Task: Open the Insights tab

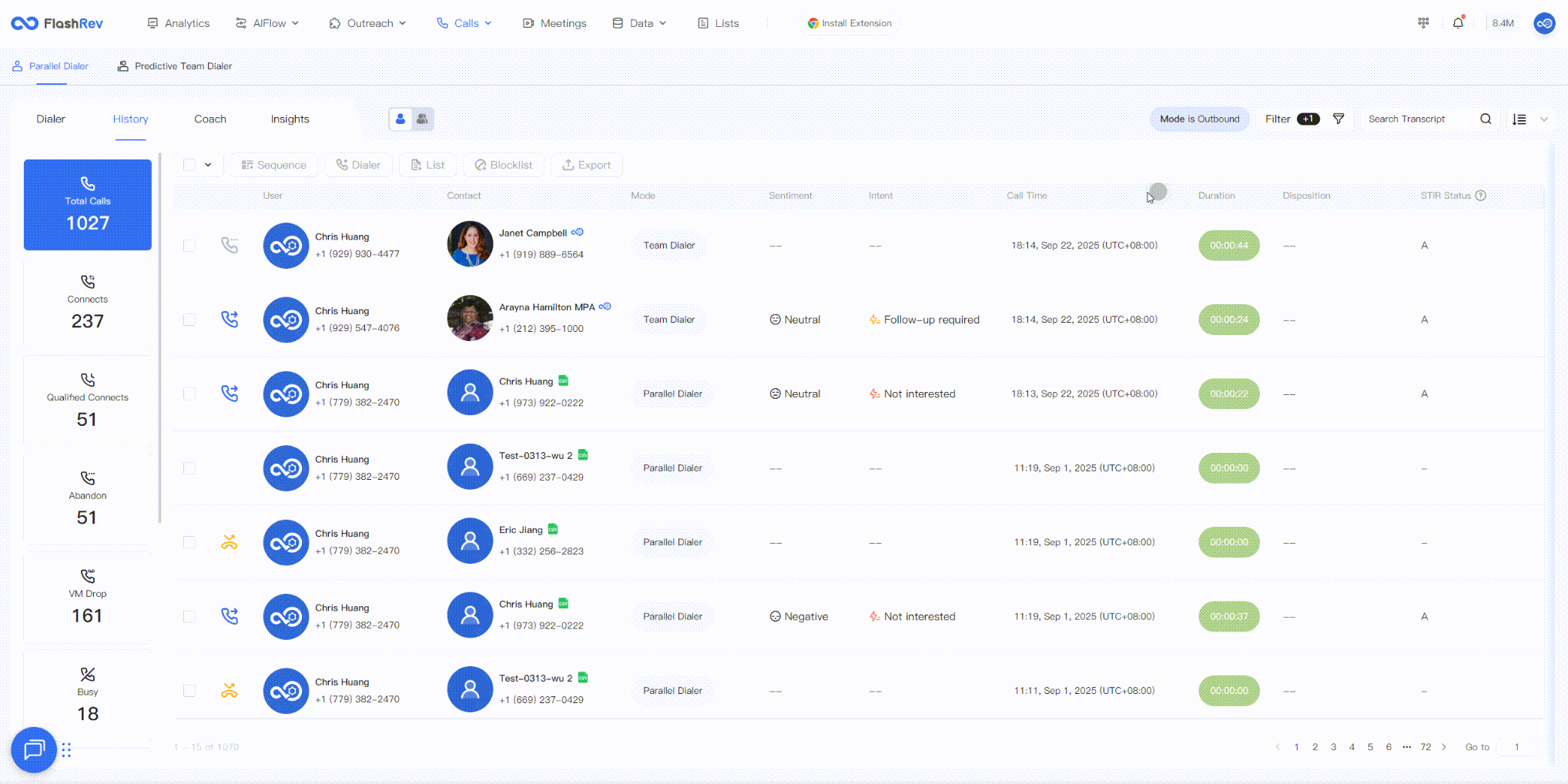Action: (290, 119)
